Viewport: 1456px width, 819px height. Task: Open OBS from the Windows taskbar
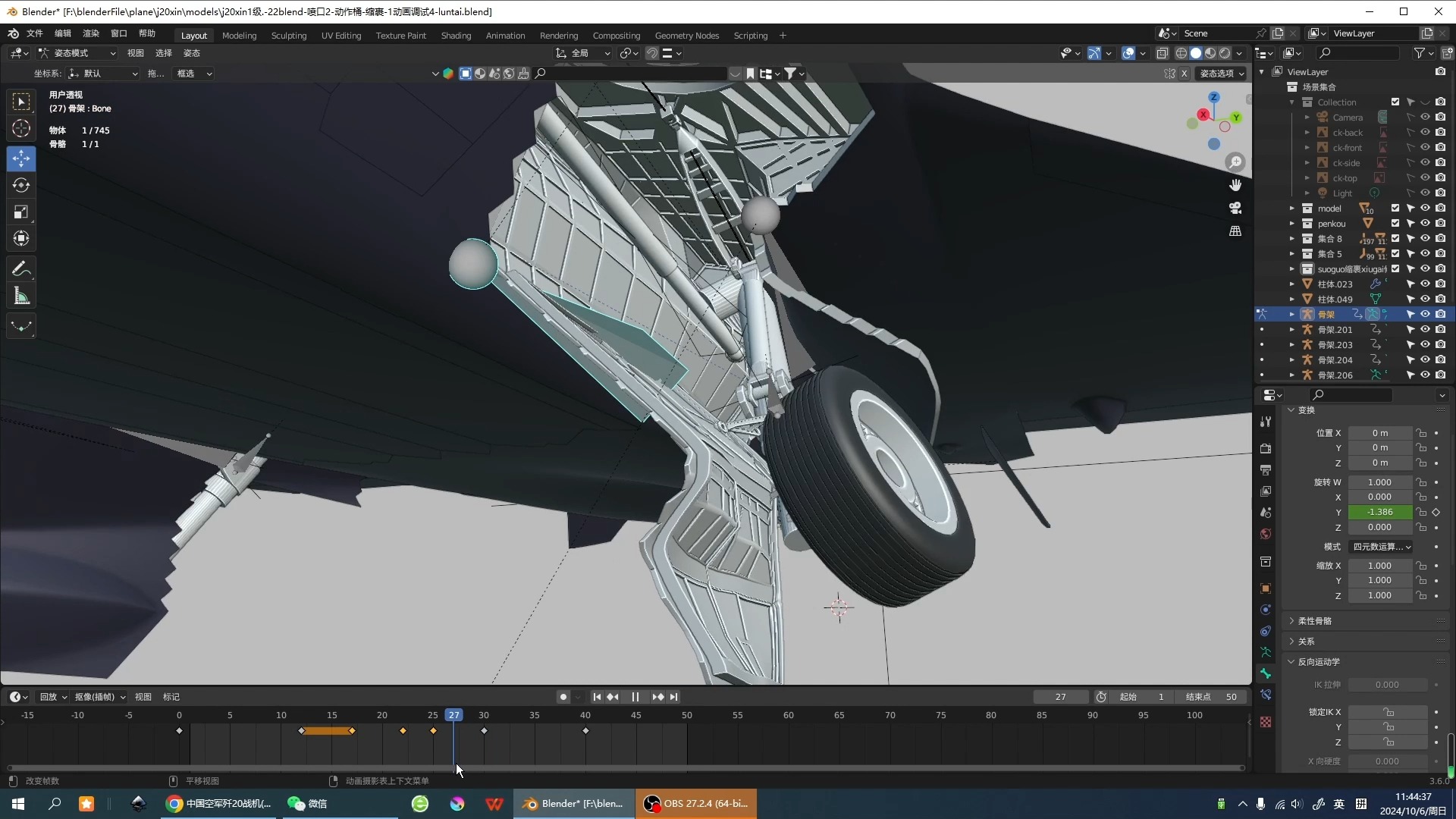point(695,804)
